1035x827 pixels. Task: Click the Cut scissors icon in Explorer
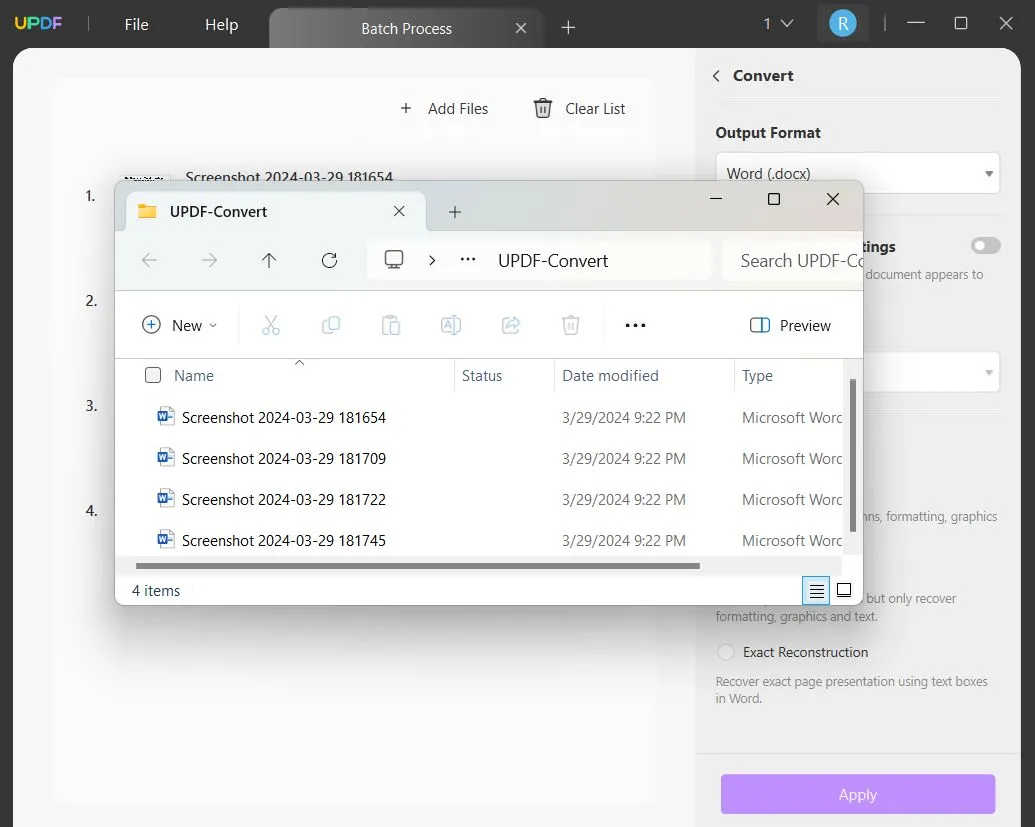(x=271, y=325)
